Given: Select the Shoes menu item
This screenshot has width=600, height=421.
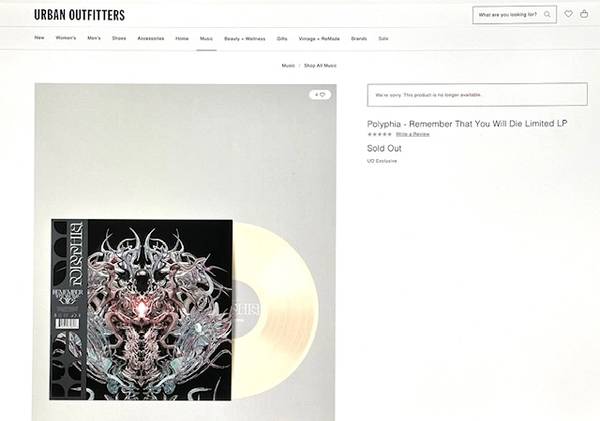Looking at the screenshot, I should click(x=119, y=38).
